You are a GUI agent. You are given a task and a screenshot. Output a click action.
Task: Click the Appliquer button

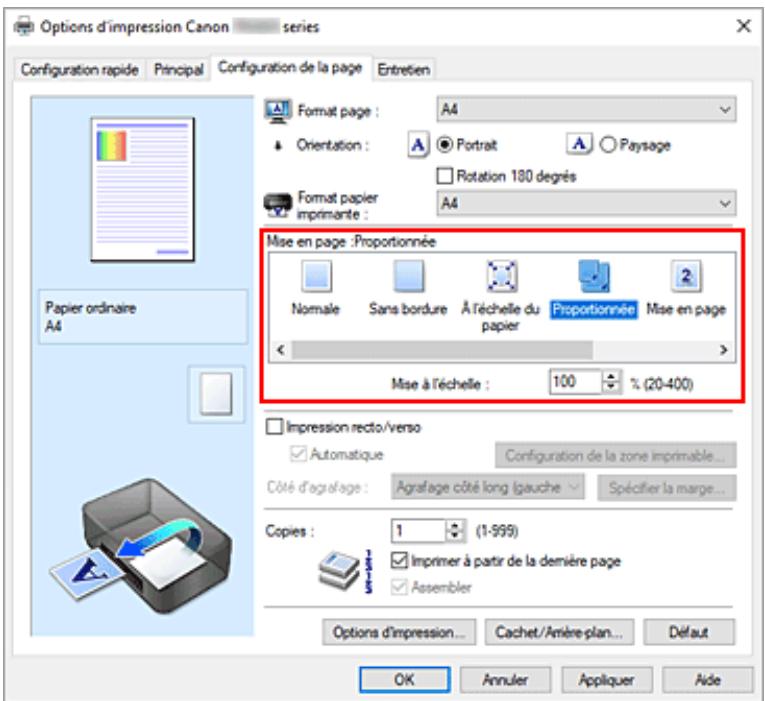click(606, 680)
